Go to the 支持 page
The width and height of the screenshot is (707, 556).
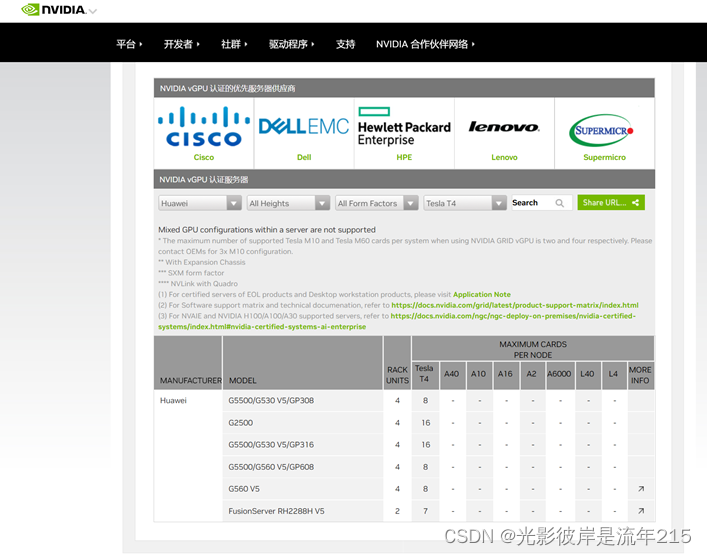click(345, 44)
